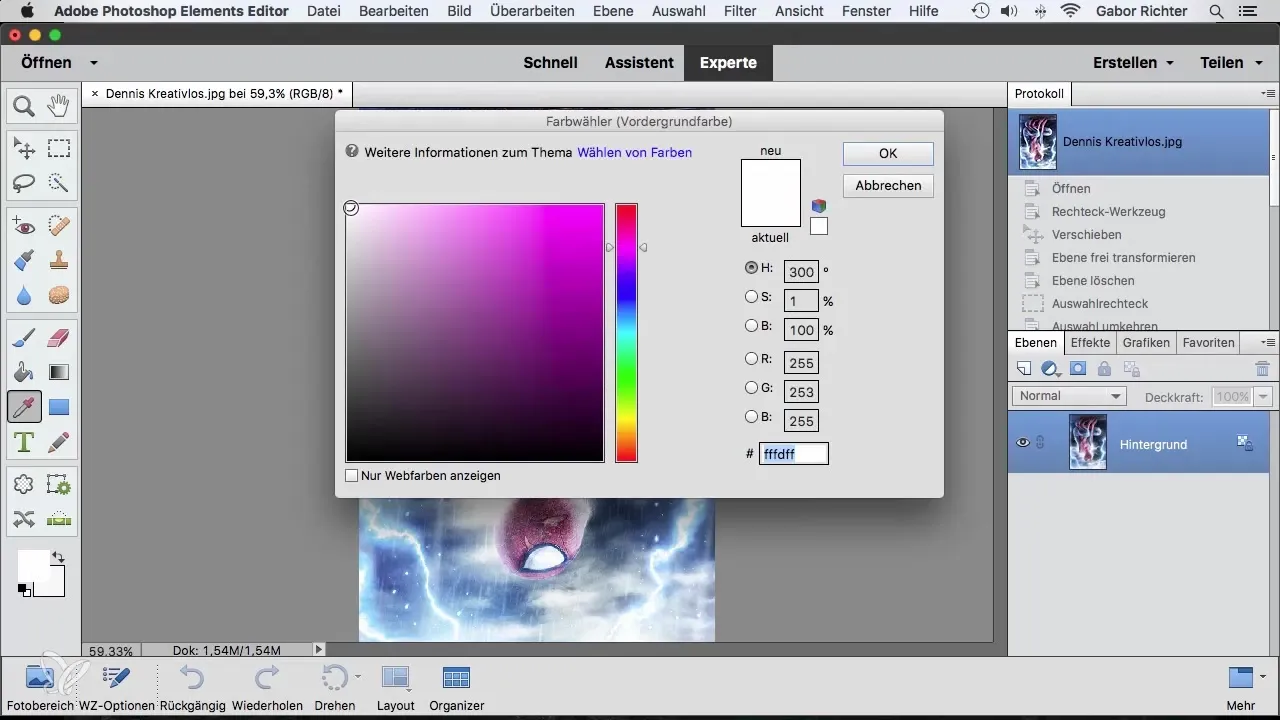Select the S saturation radio button
1280x720 pixels.
coord(751,296)
